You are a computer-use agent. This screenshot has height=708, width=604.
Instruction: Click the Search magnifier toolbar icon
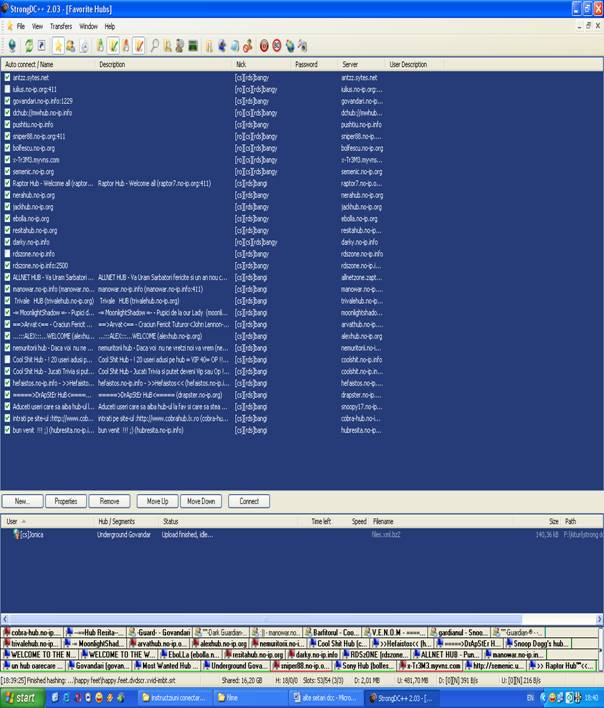(x=154, y=45)
